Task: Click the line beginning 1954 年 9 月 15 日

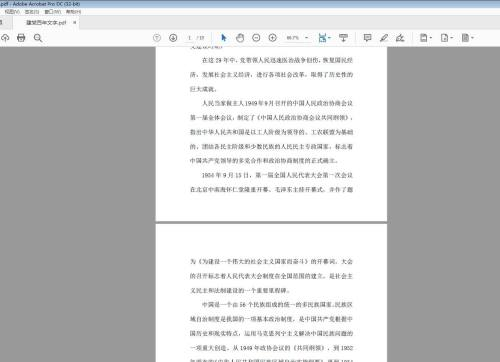Action: 277,175
